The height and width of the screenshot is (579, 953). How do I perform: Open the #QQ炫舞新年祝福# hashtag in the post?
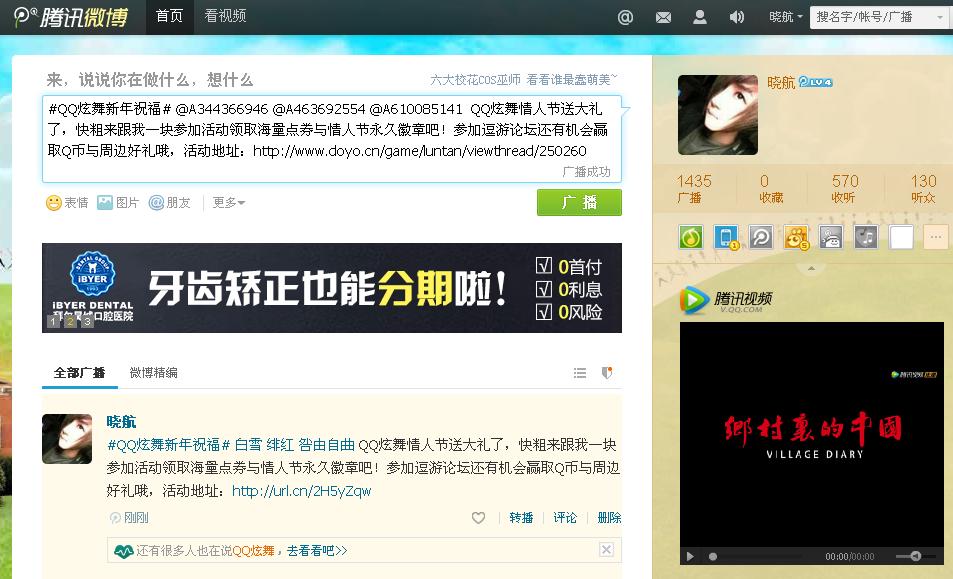click(169, 445)
